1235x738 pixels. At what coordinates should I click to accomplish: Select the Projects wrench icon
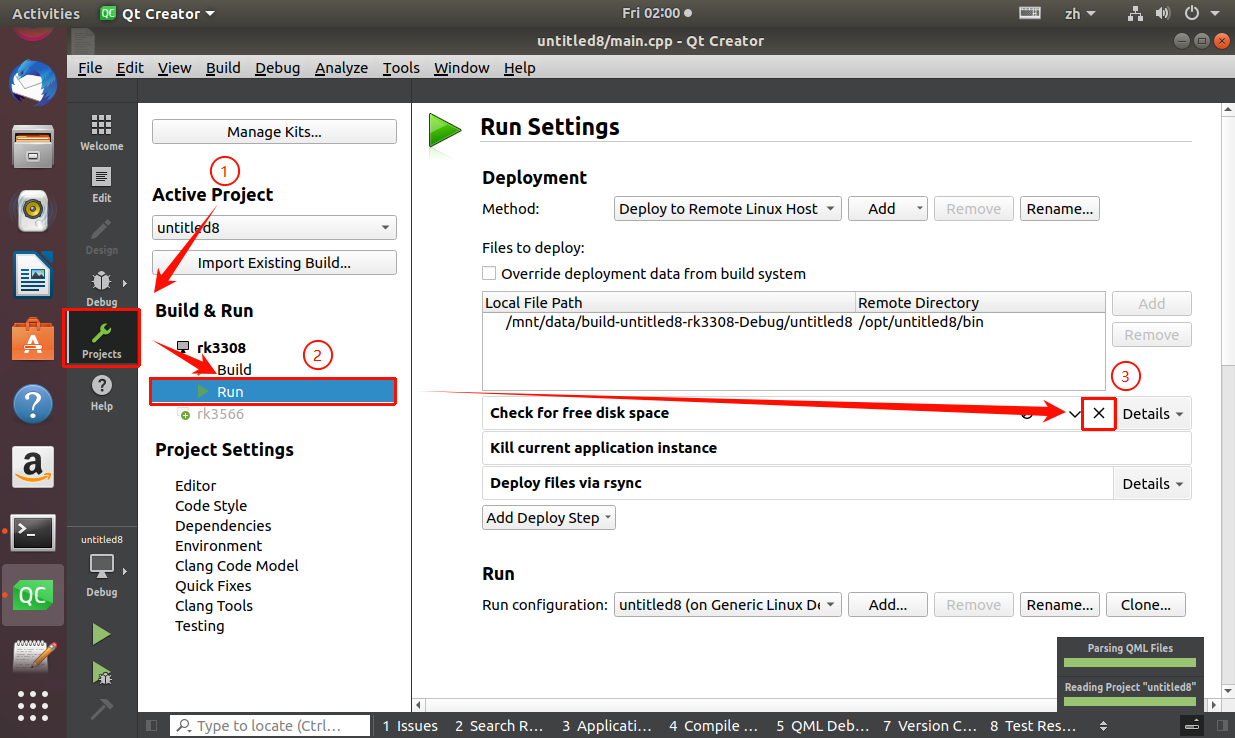(x=101, y=339)
